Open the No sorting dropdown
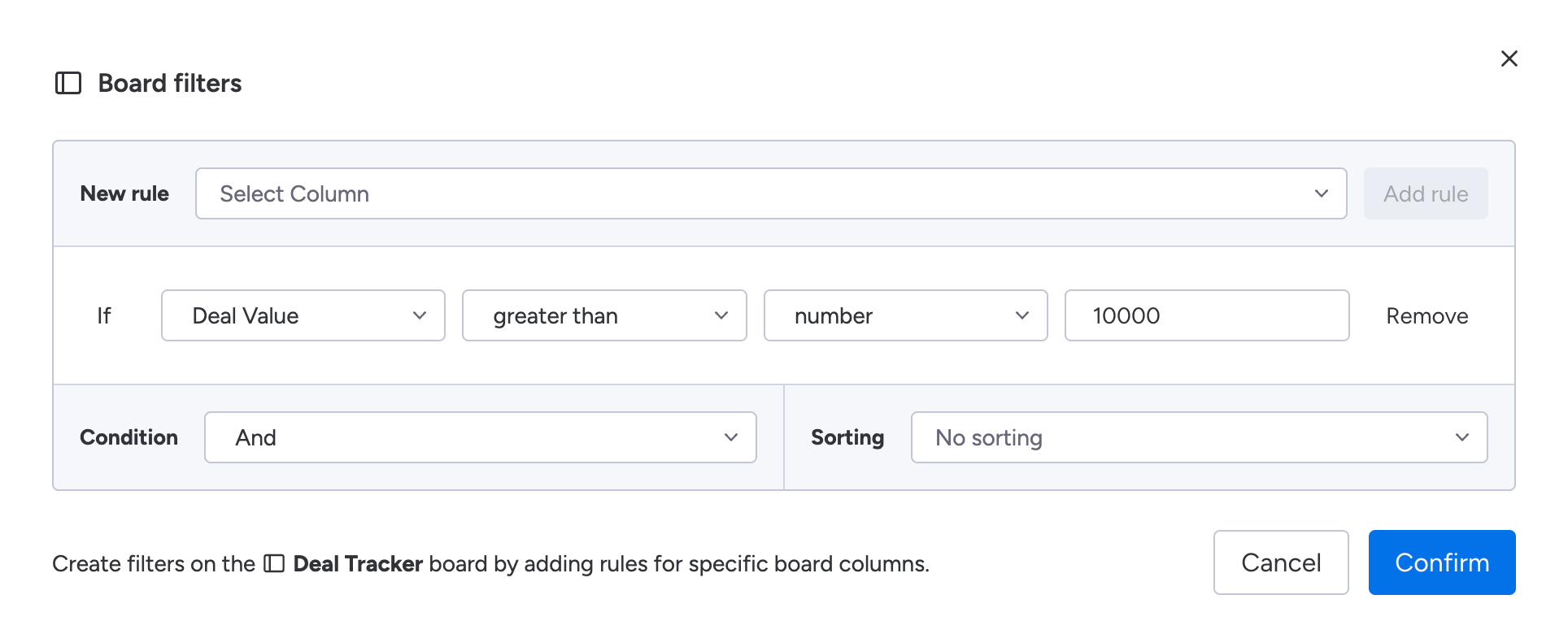1568x634 pixels. 1198,437
